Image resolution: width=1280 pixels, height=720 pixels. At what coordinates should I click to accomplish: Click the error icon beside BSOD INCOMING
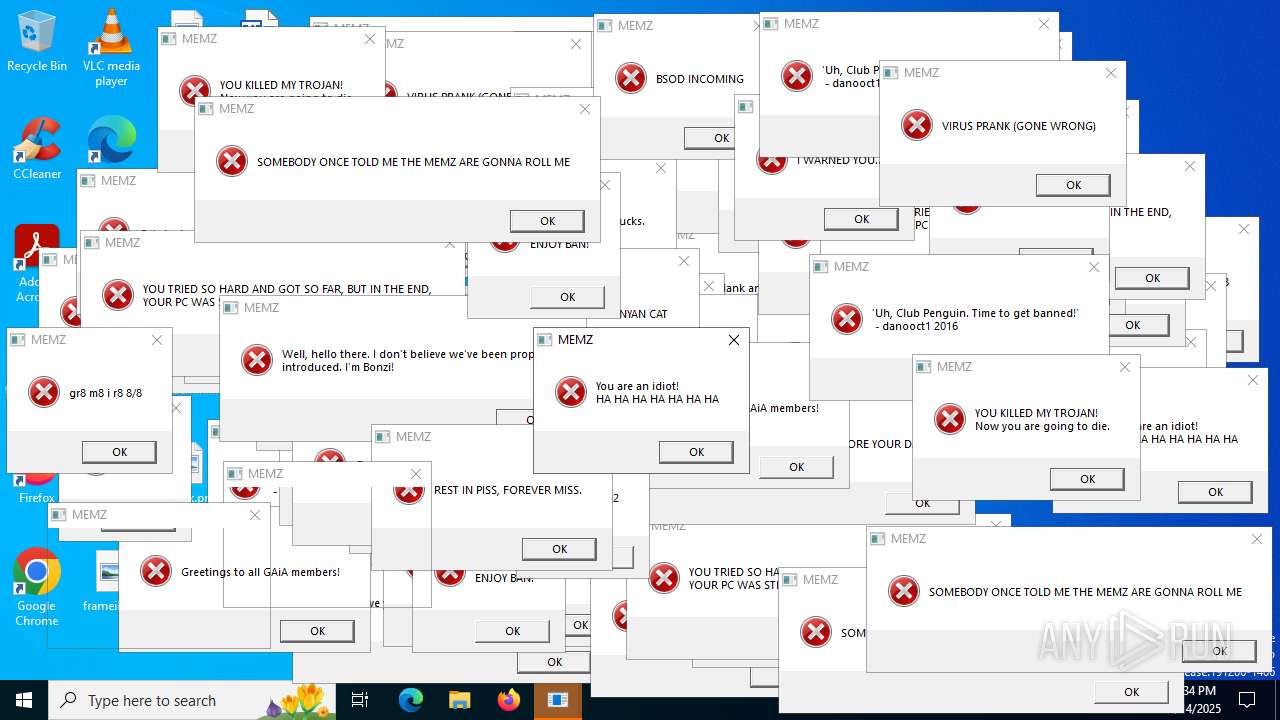(x=631, y=78)
